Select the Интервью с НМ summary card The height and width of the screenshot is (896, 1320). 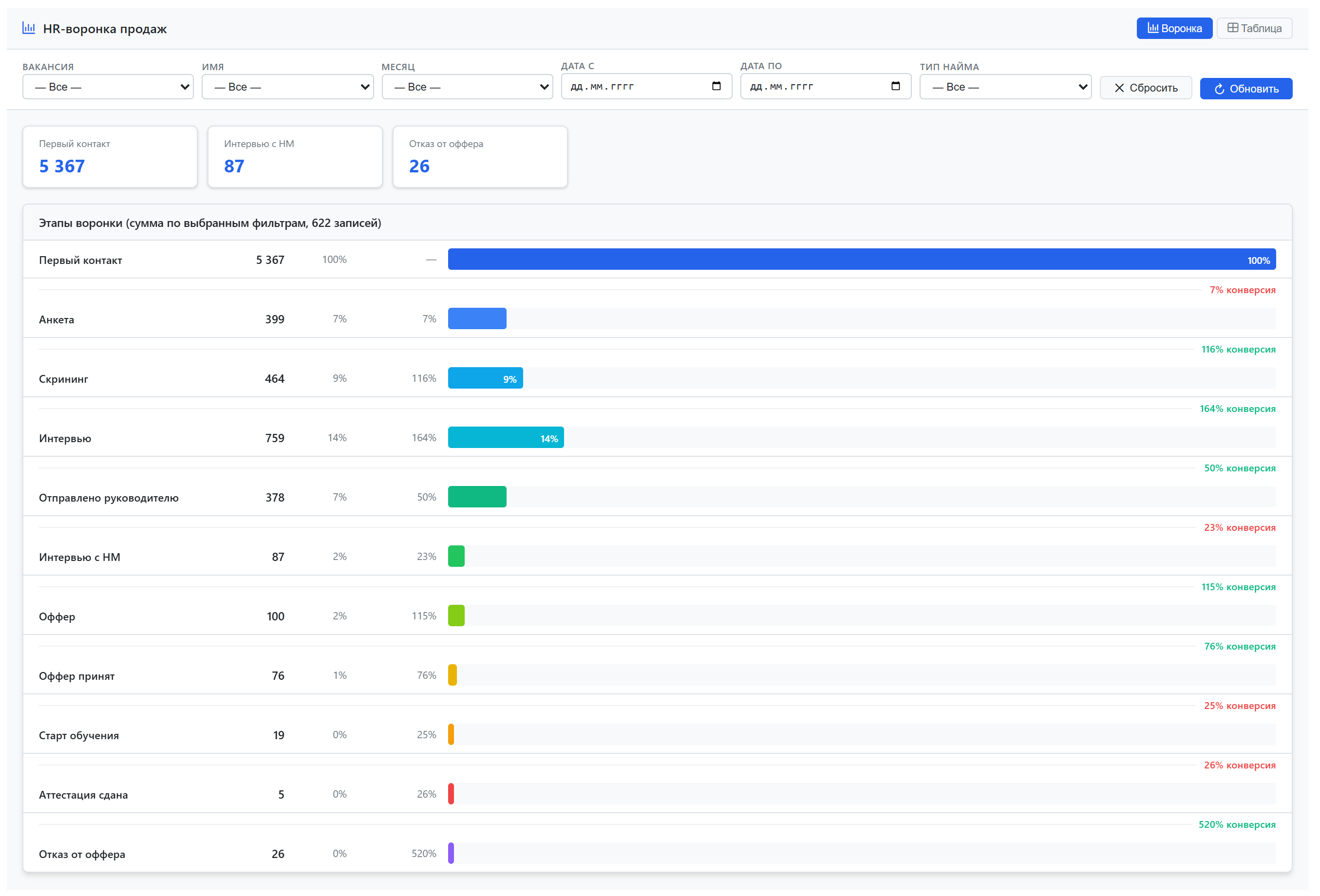point(295,157)
